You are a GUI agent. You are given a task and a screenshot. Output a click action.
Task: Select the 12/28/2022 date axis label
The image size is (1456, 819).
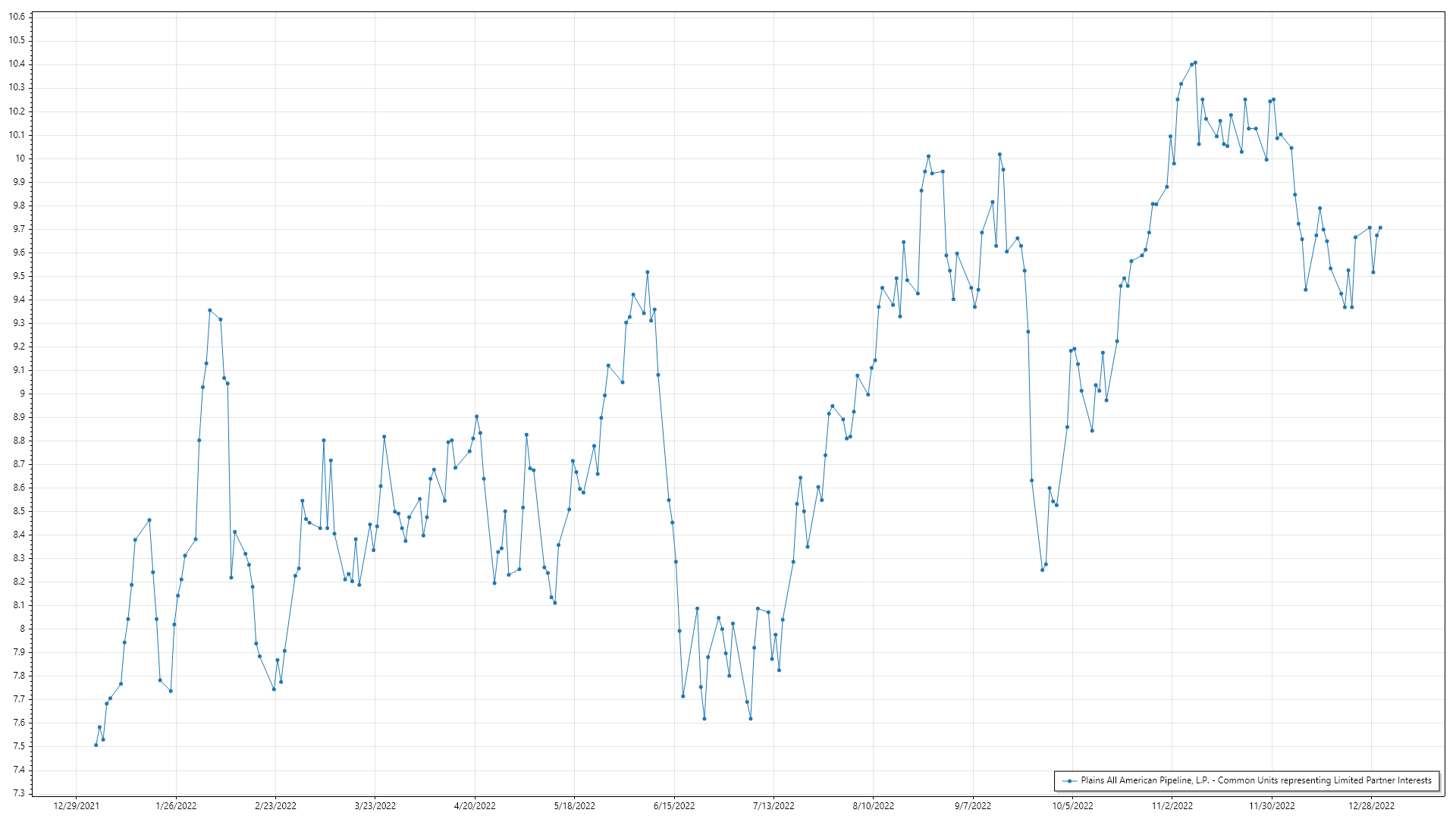point(1371,805)
